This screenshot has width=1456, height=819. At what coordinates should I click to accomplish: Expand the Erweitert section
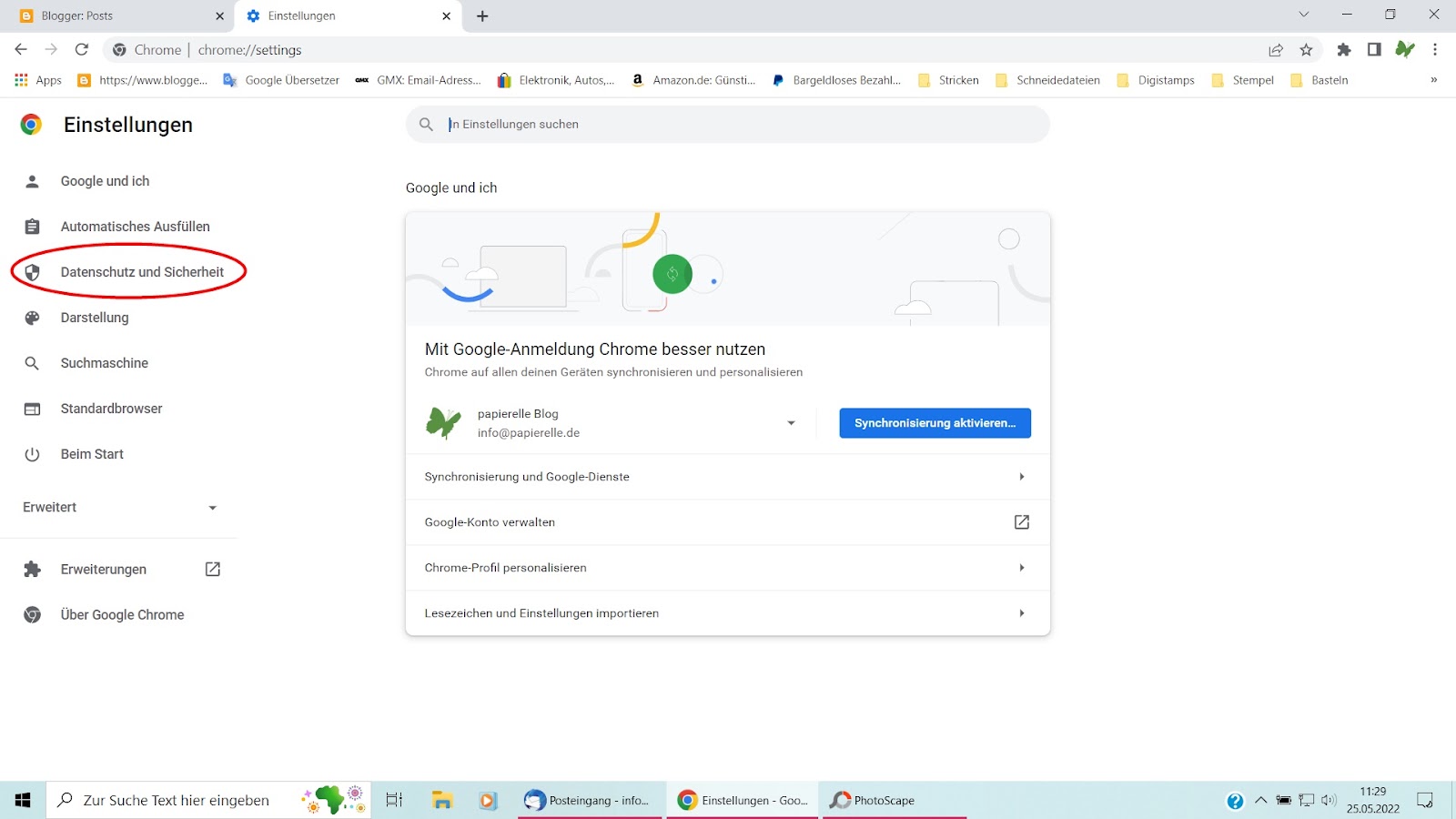click(x=118, y=507)
